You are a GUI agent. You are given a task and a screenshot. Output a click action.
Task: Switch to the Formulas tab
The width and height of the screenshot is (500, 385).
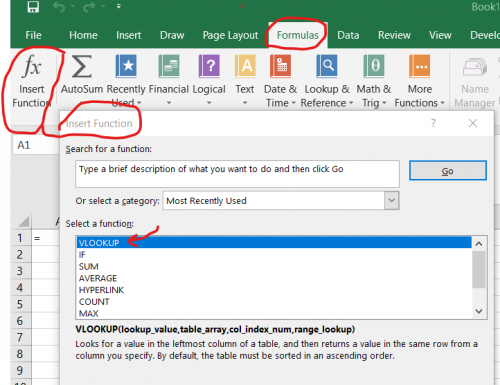point(298,35)
